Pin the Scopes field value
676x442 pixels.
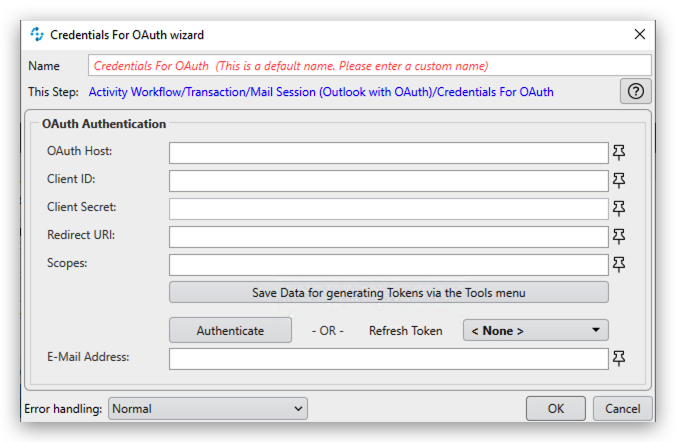coord(619,264)
